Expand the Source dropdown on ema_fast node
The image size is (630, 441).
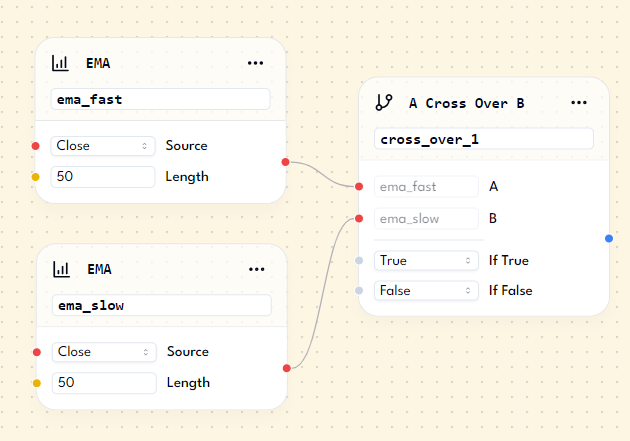pyautogui.click(x=103, y=146)
